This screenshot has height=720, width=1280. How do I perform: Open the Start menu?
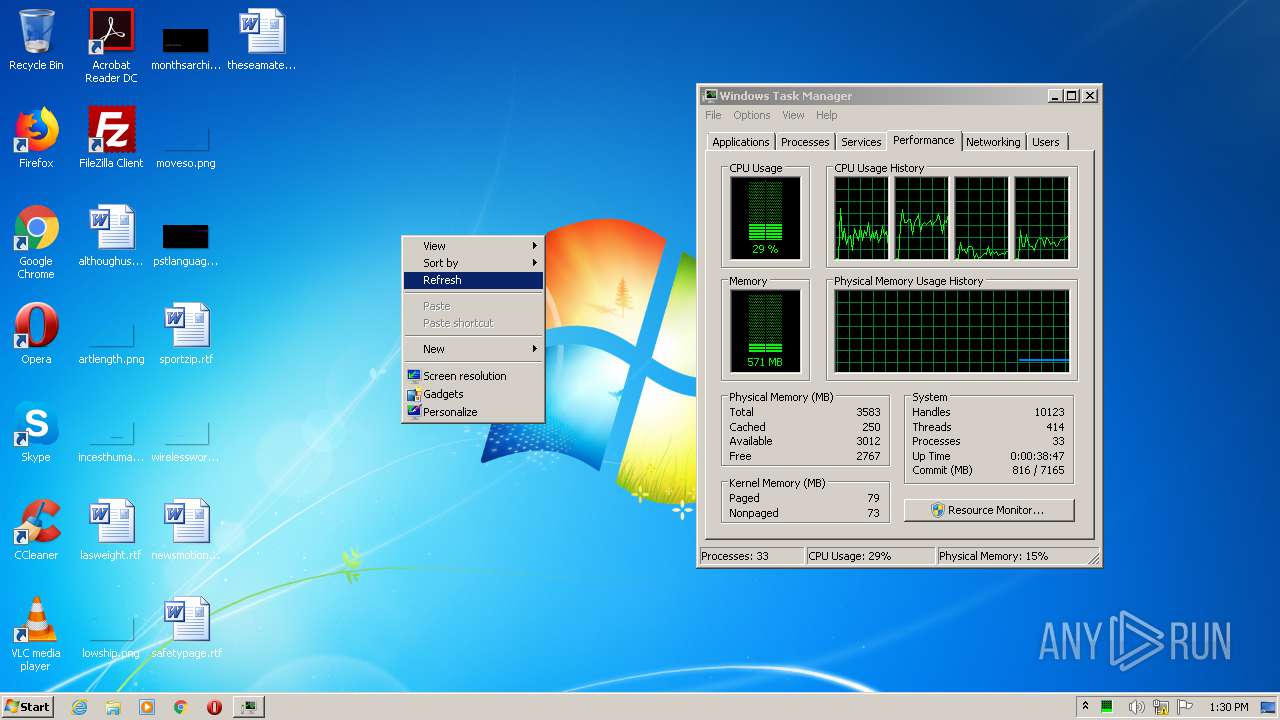click(28, 707)
